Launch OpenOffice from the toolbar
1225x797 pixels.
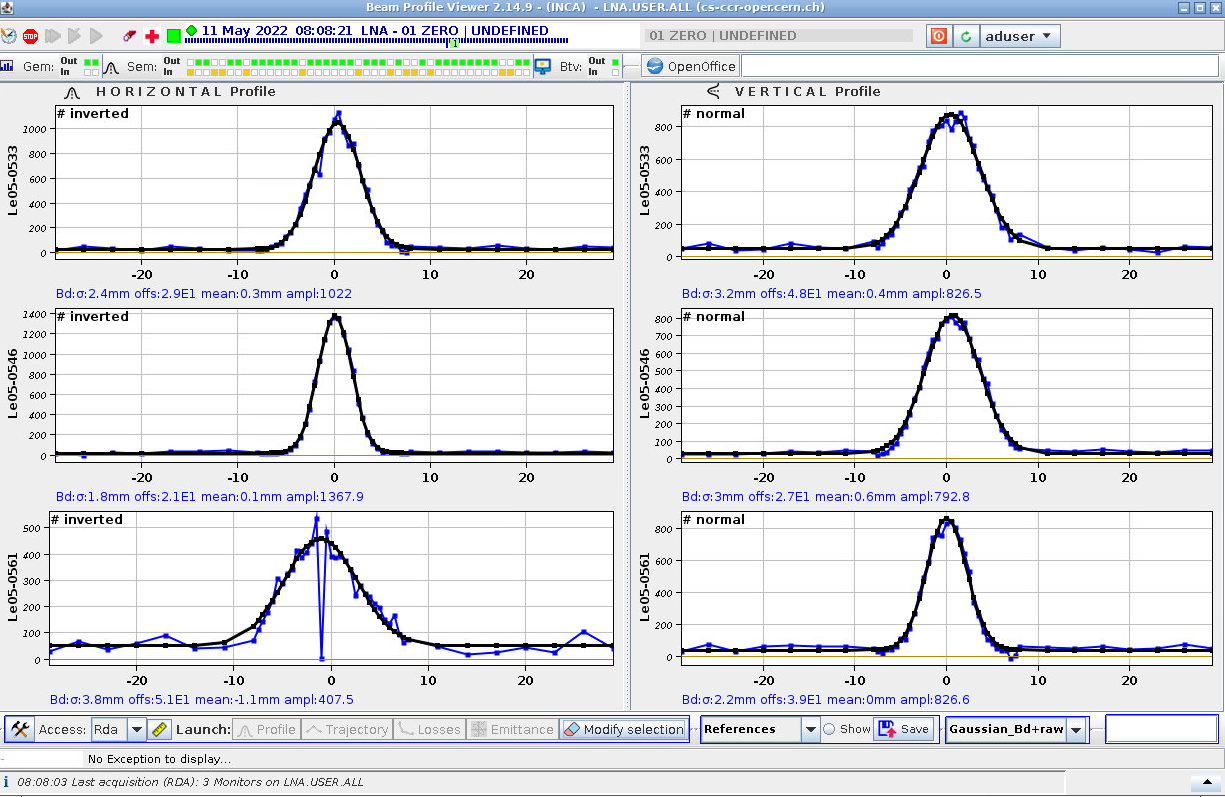pyautogui.click(x=691, y=66)
